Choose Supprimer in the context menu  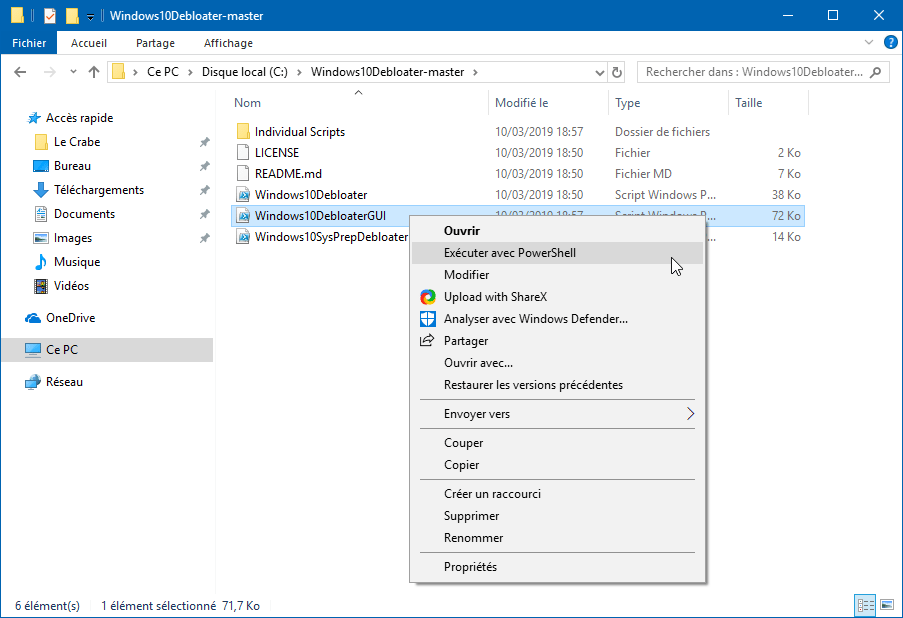(557, 515)
